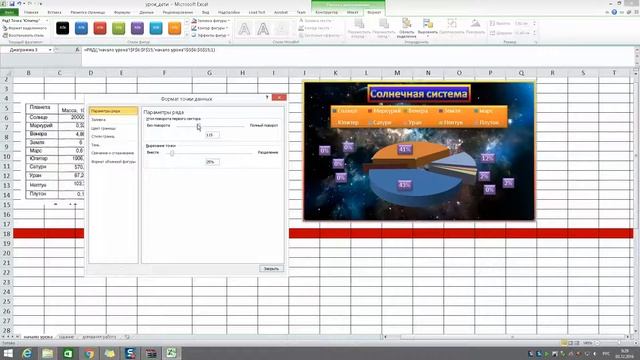Select Формат объемной фигуры in dialog
The width and height of the screenshot is (640, 360).
click(113, 162)
